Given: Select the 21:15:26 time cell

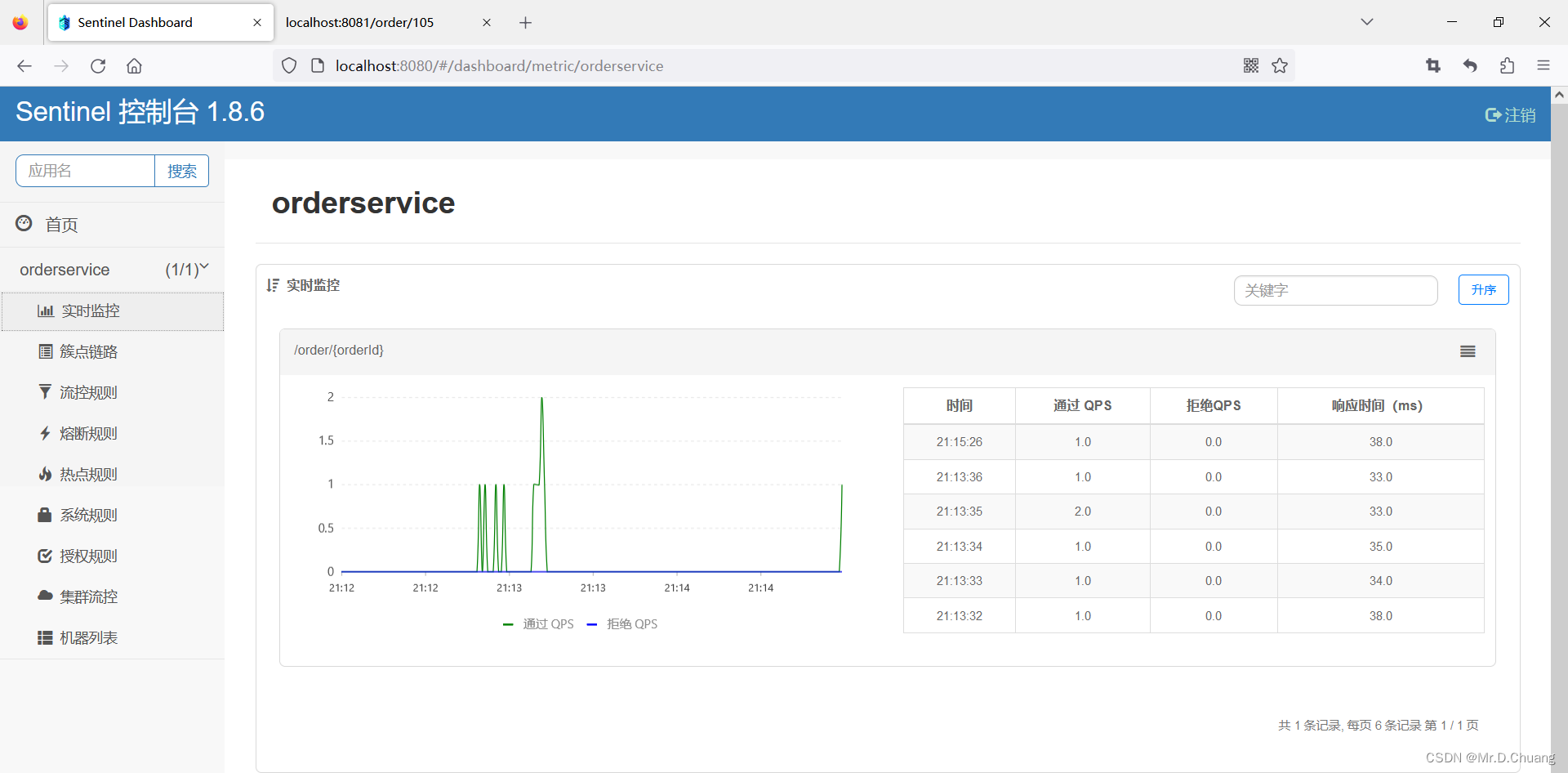Looking at the screenshot, I should [960, 442].
